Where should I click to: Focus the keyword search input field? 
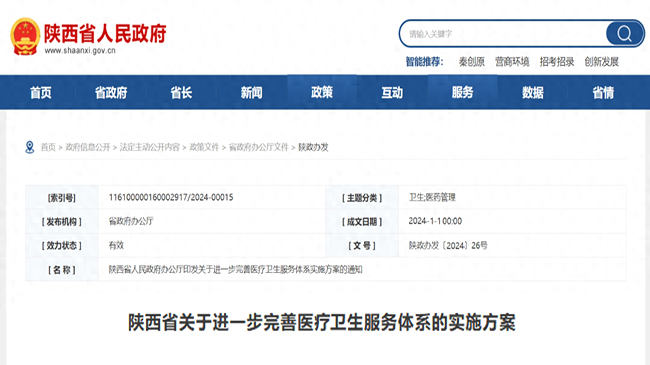503,34
